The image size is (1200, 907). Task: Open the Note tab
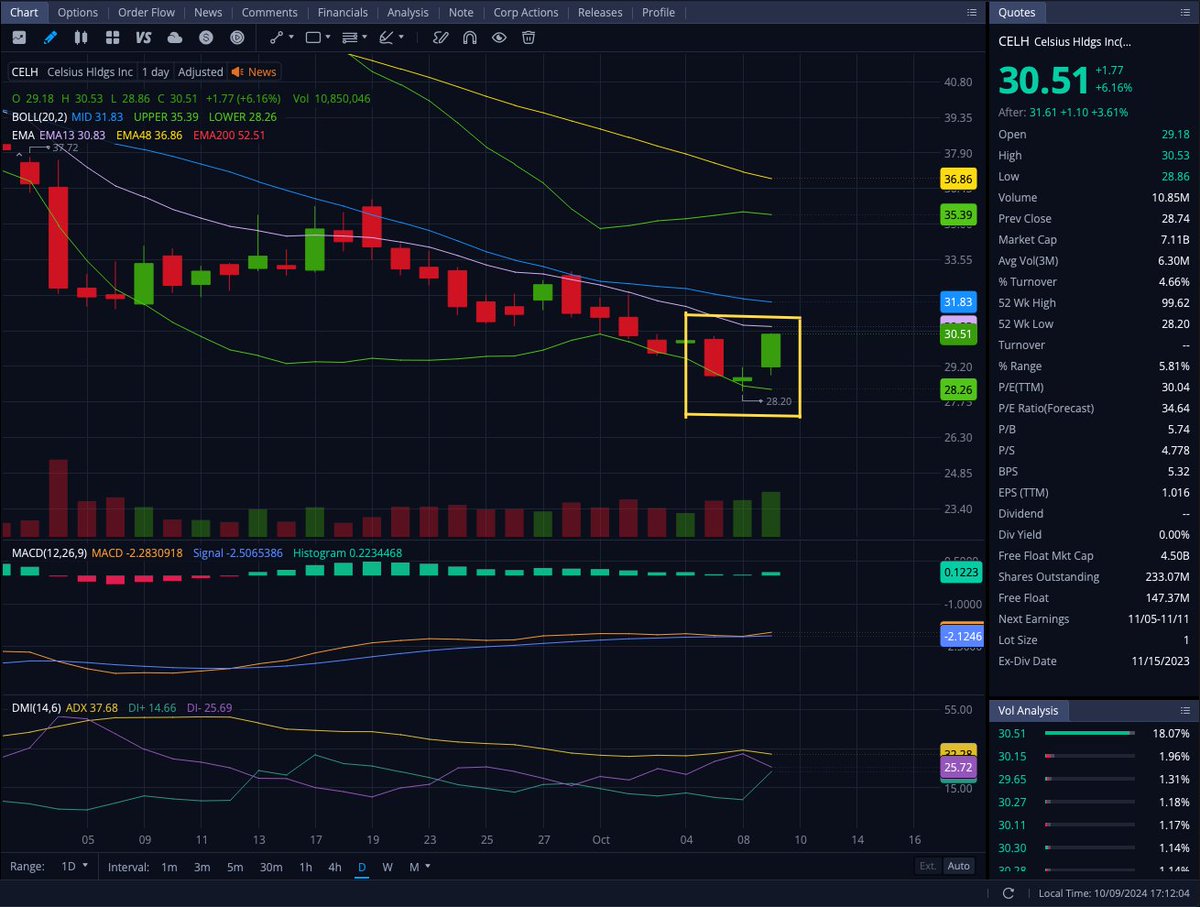461,12
